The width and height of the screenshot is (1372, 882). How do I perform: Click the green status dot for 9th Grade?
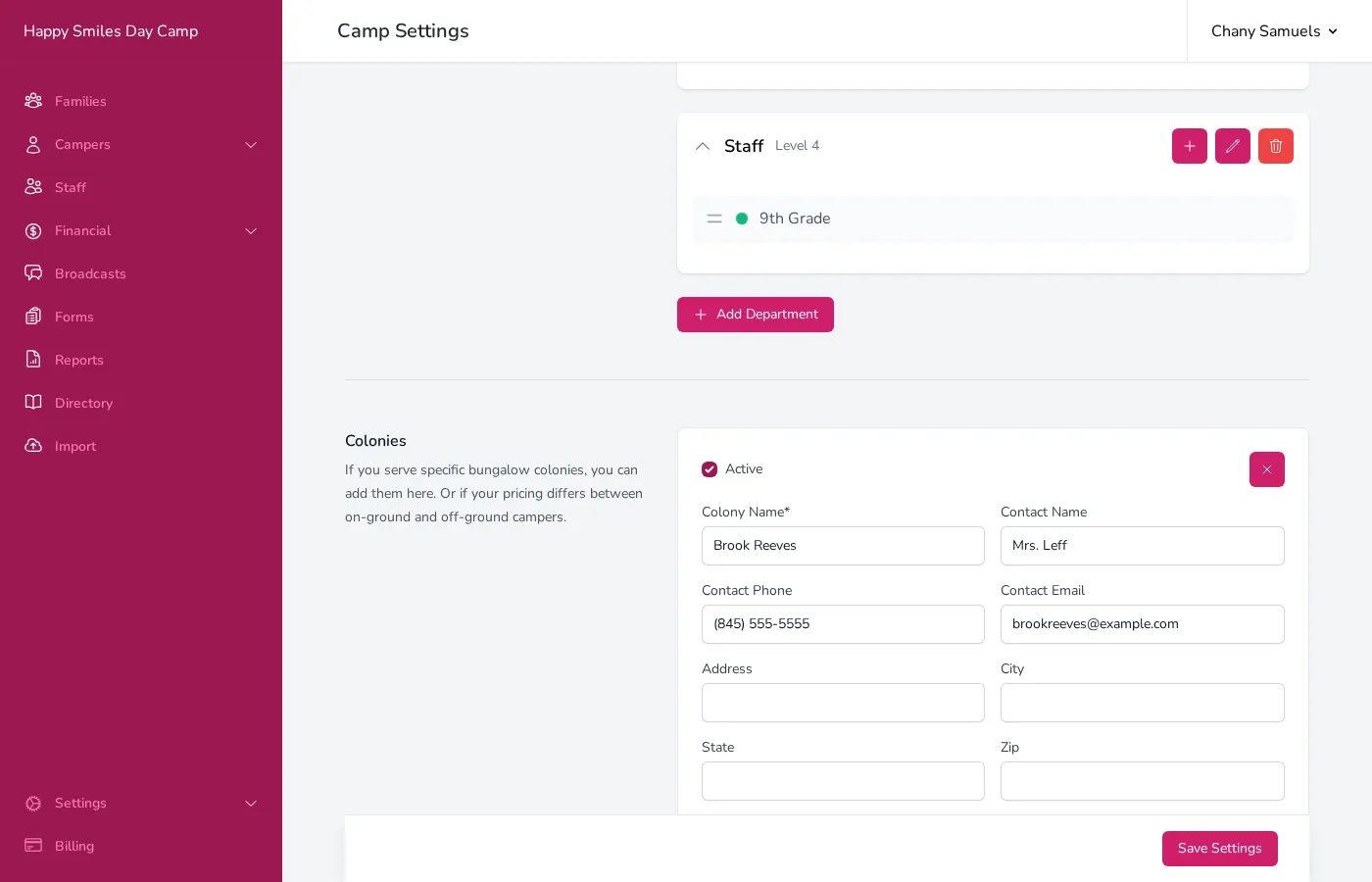742,219
